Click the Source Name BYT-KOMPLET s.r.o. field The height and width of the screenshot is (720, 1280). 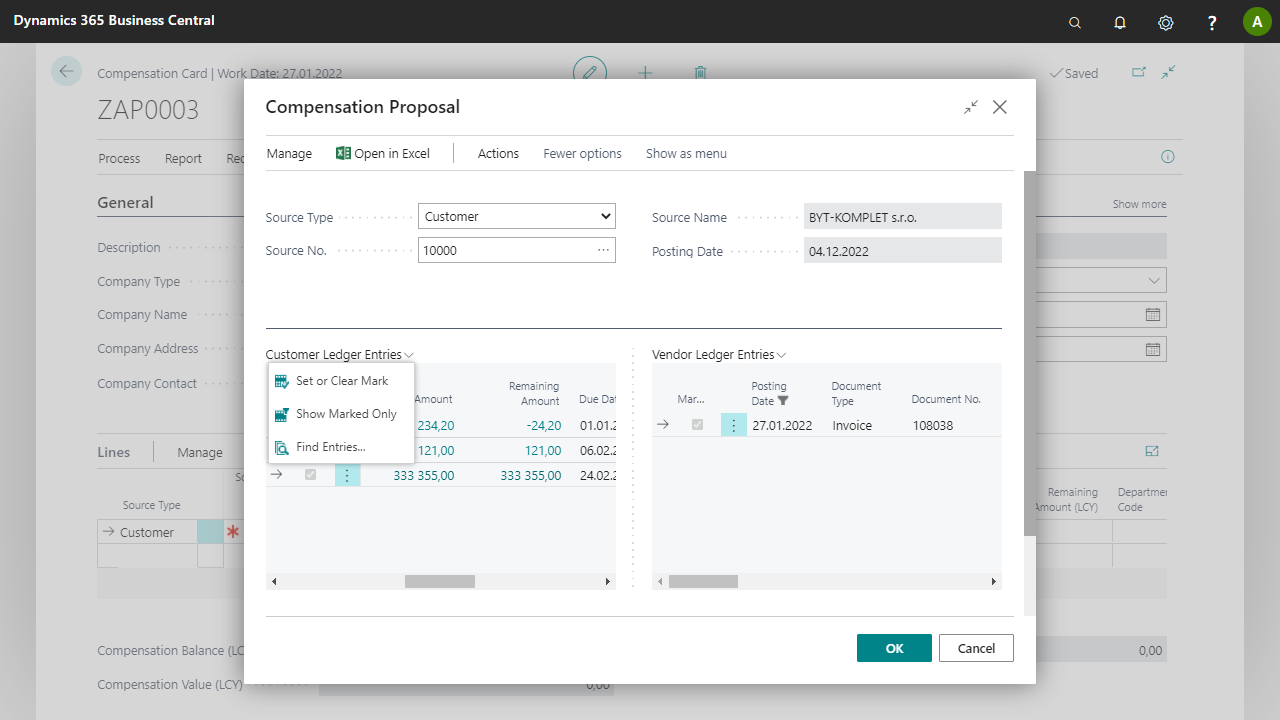click(903, 217)
